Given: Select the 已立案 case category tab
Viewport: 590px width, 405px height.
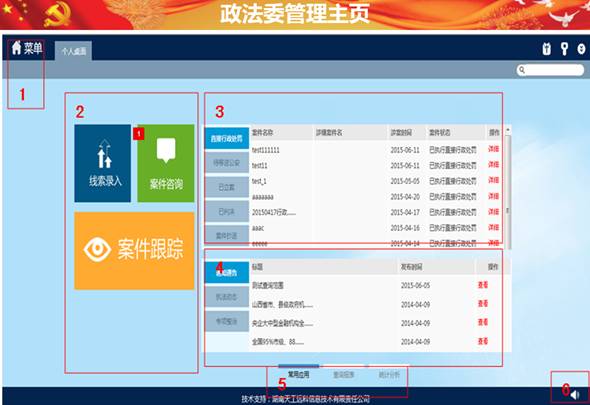Looking at the screenshot, I should click(227, 187).
